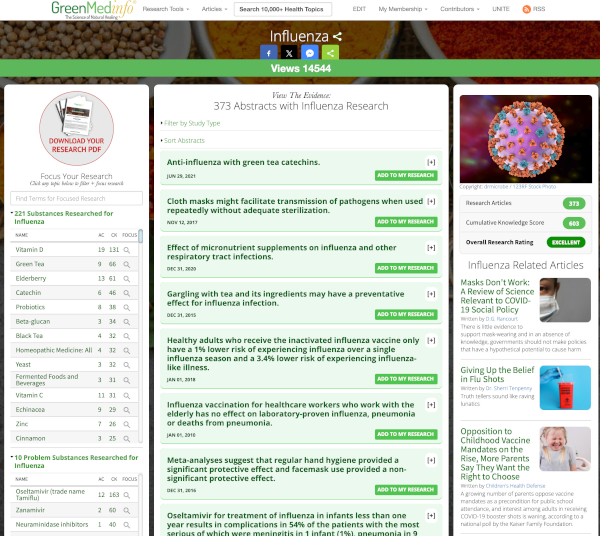Screen dimensions: 600x536
Task: Share via Messenger icon
Action: click(x=310, y=53)
